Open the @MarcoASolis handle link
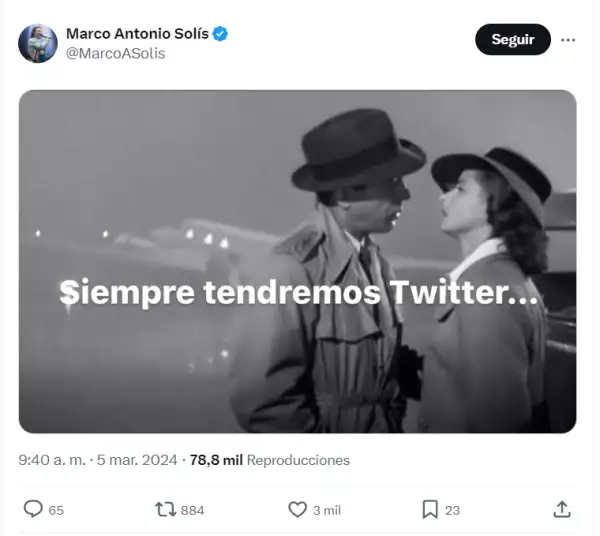This screenshot has height=536, width=600. [x=116, y=53]
